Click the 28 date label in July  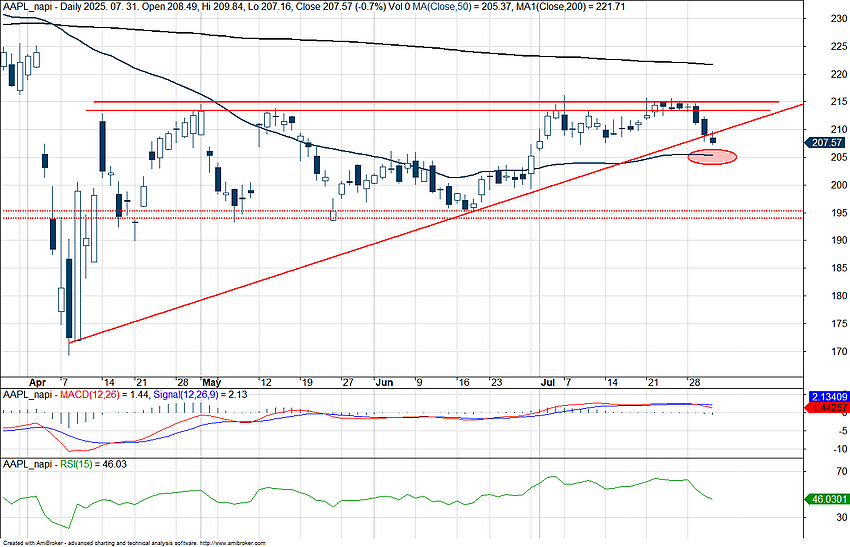click(694, 382)
